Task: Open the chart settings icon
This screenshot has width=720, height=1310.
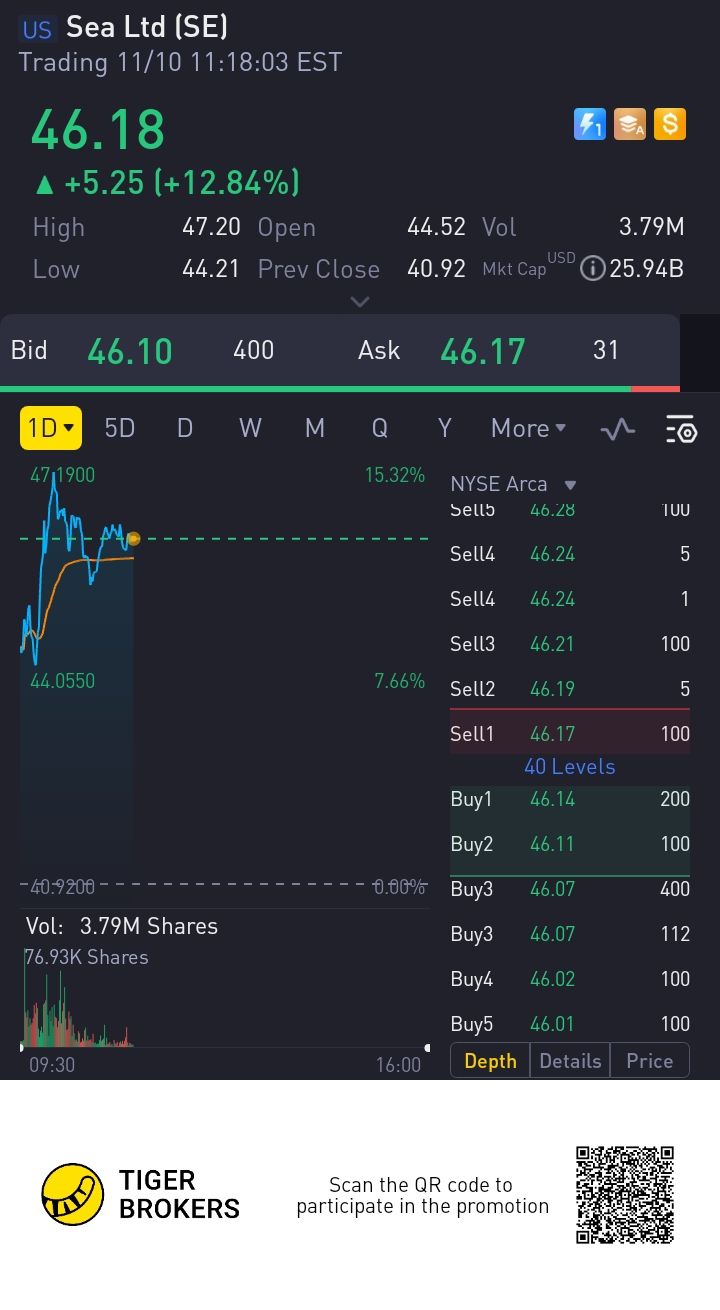Action: [x=681, y=429]
